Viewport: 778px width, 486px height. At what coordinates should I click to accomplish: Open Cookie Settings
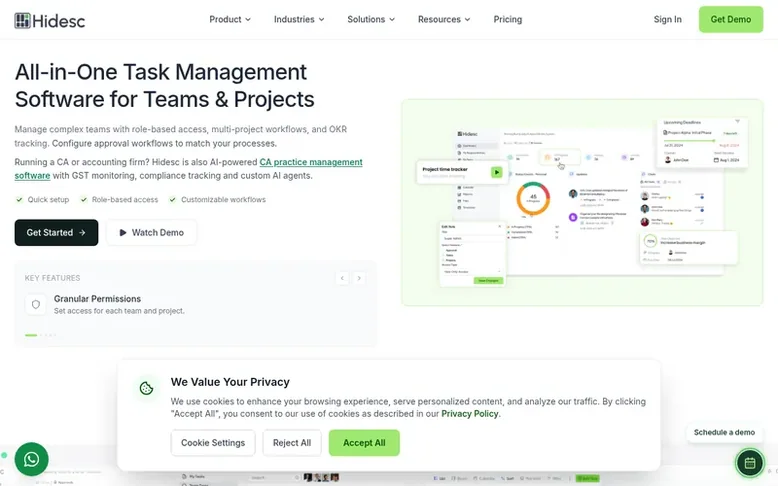point(213,443)
